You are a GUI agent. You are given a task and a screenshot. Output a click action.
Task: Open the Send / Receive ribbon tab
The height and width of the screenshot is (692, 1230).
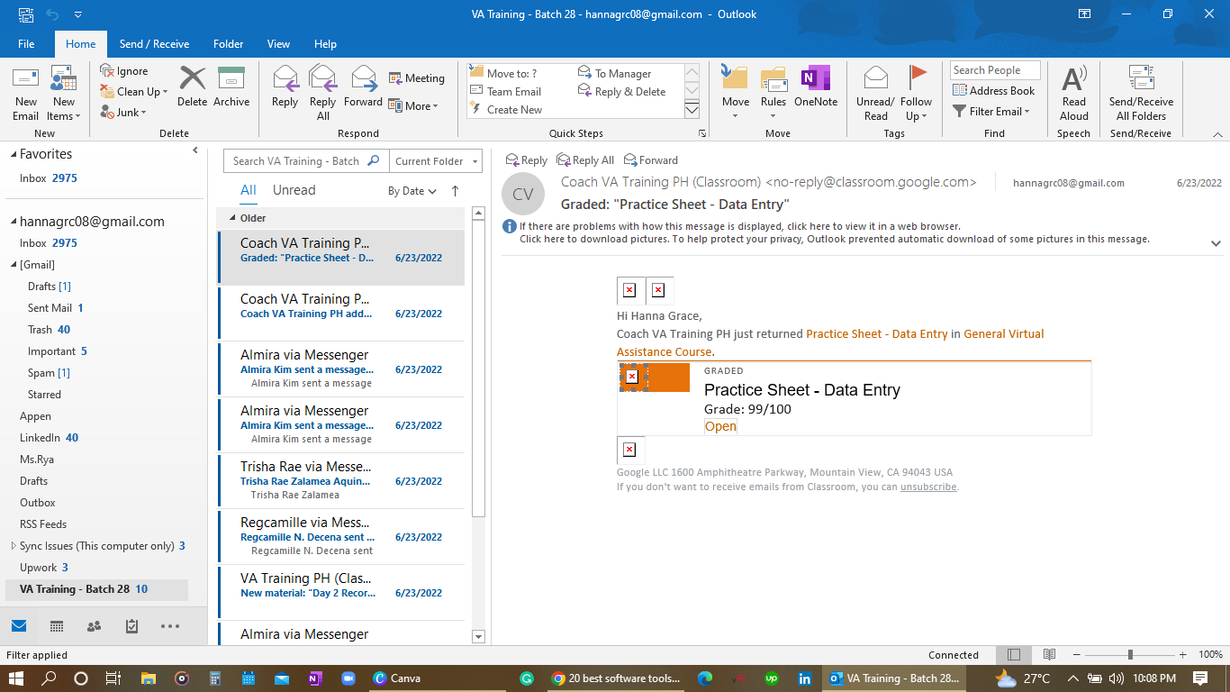[154, 44]
